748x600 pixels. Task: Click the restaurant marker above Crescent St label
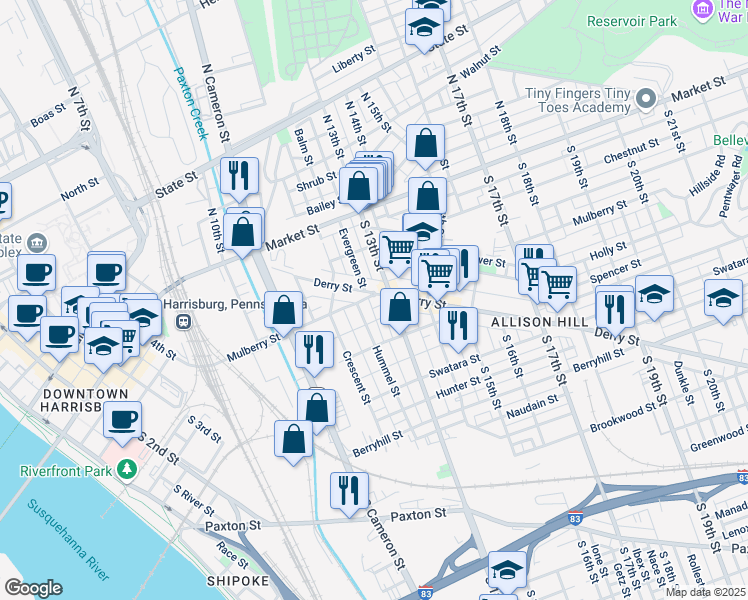pos(314,352)
